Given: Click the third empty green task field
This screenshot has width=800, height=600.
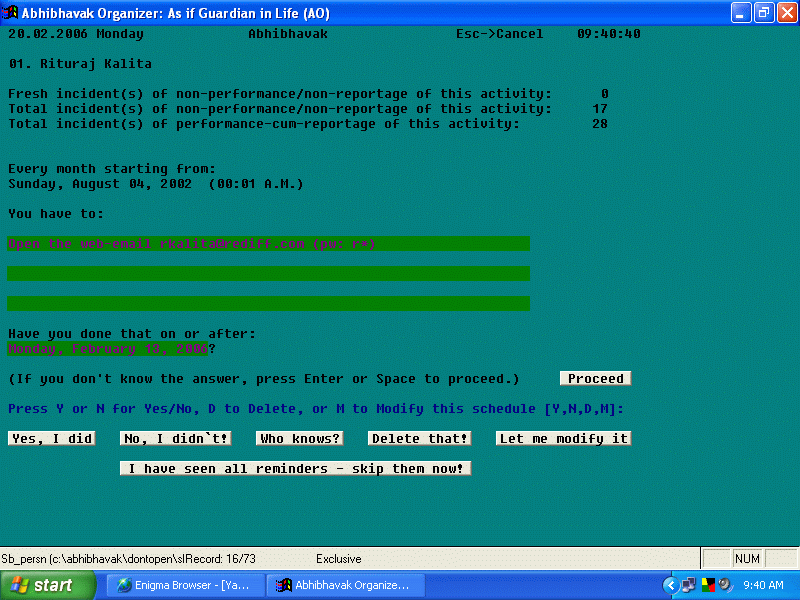Looking at the screenshot, I should 268,304.
